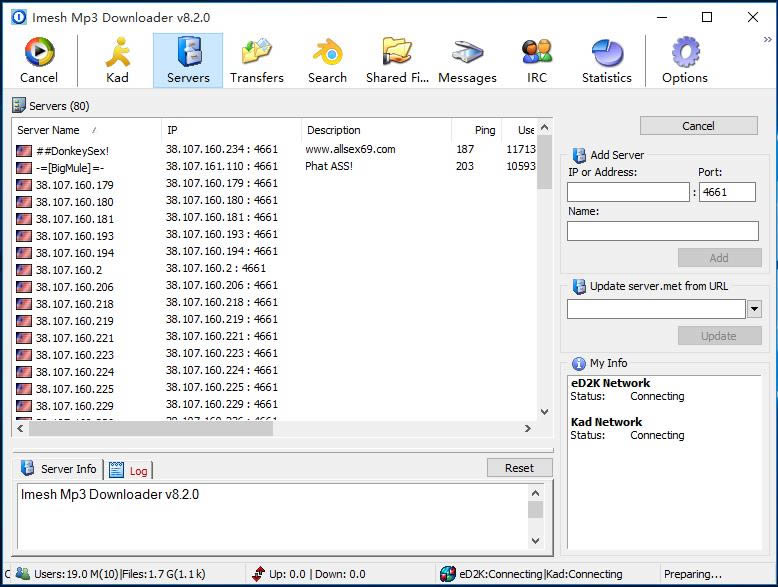Click server list vertical scrollbar up arrow

point(544,128)
